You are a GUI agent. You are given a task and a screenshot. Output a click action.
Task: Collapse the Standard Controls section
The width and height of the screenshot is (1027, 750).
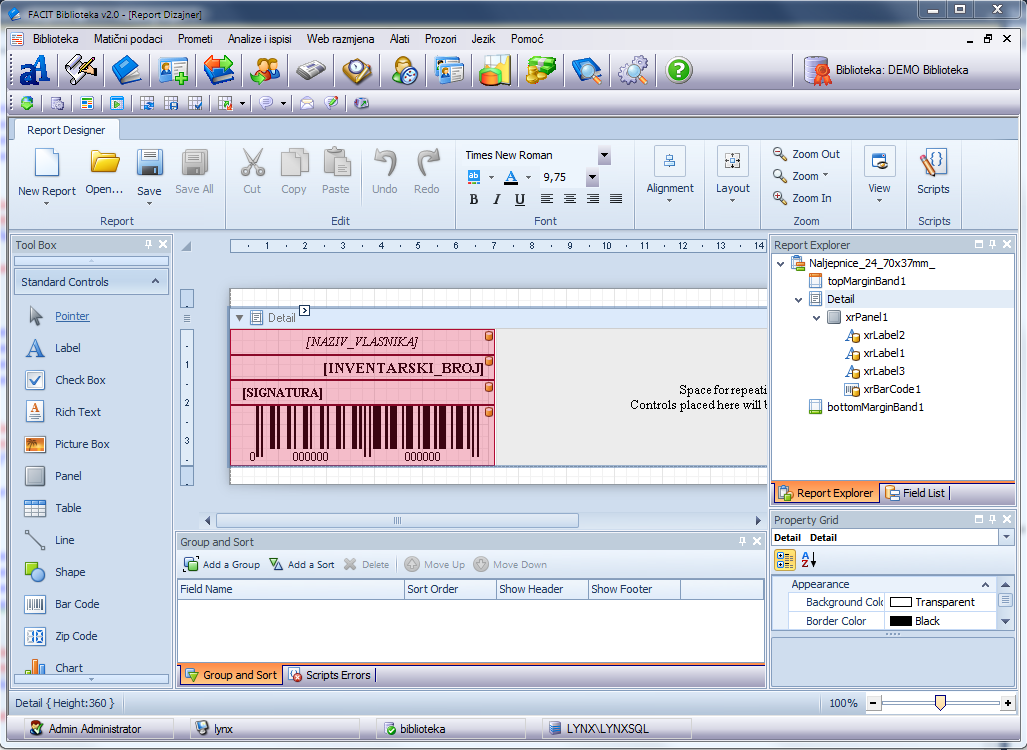156,282
